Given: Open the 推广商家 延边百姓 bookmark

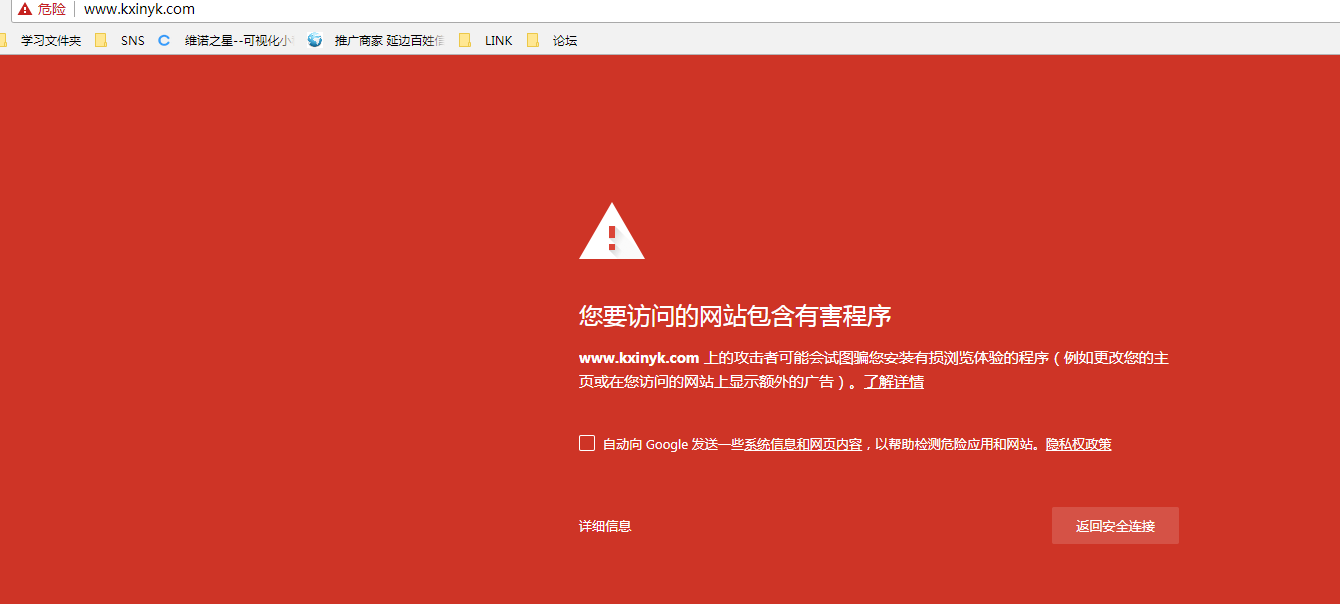Looking at the screenshot, I should [x=385, y=40].
